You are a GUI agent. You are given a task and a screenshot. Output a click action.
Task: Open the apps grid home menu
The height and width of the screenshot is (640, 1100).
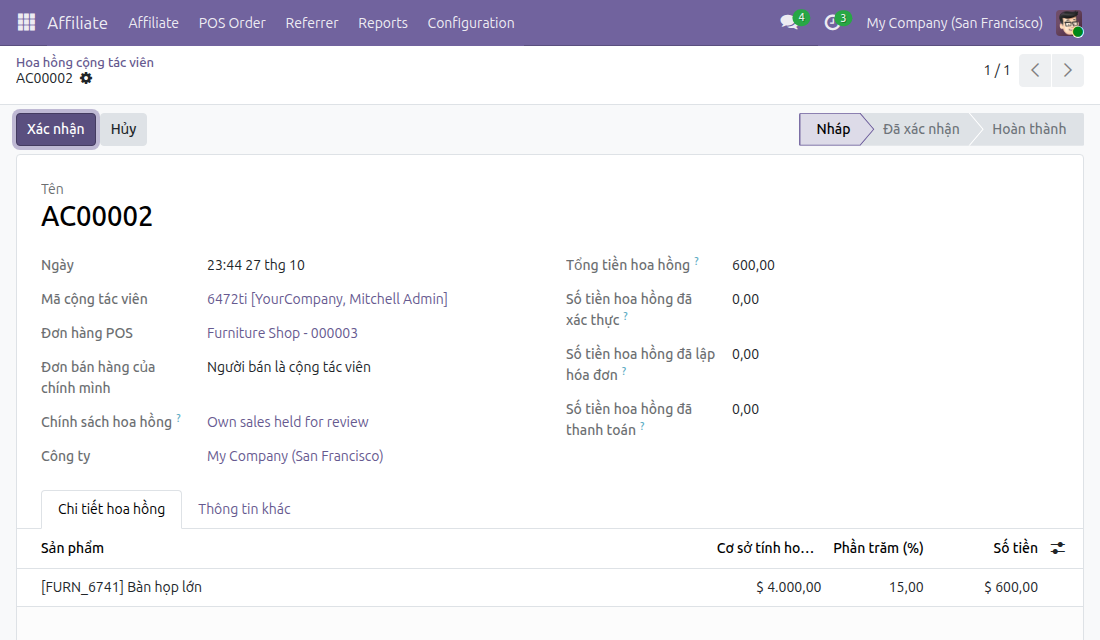[26, 22]
